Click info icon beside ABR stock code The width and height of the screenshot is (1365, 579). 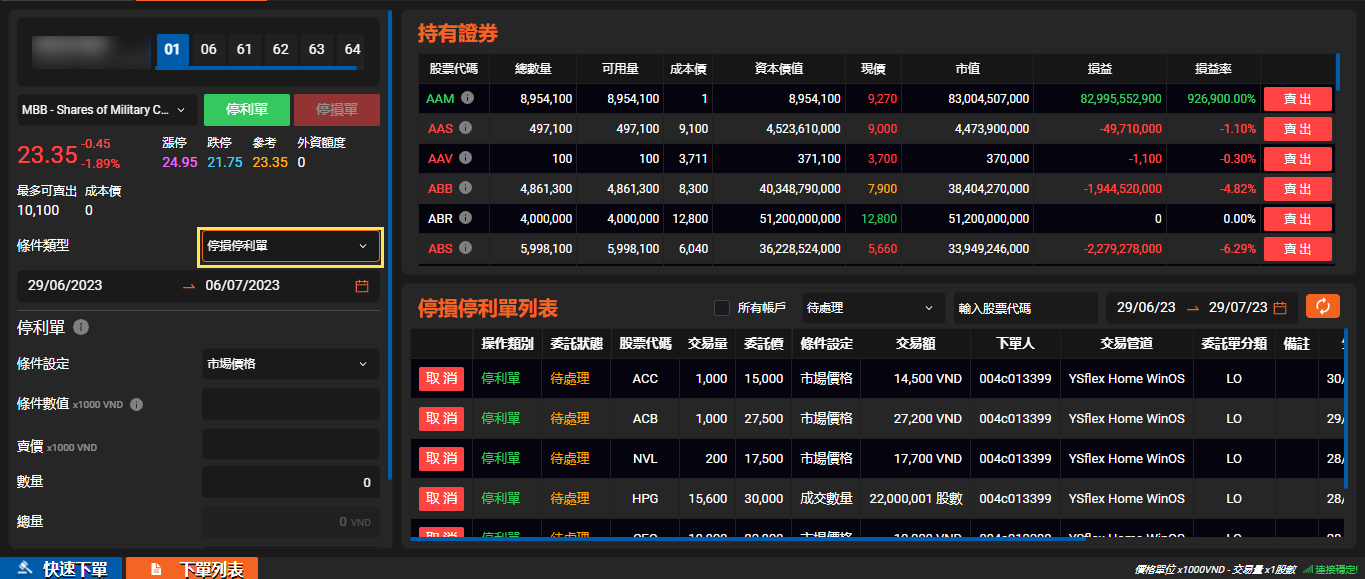(x=466, y=219)
